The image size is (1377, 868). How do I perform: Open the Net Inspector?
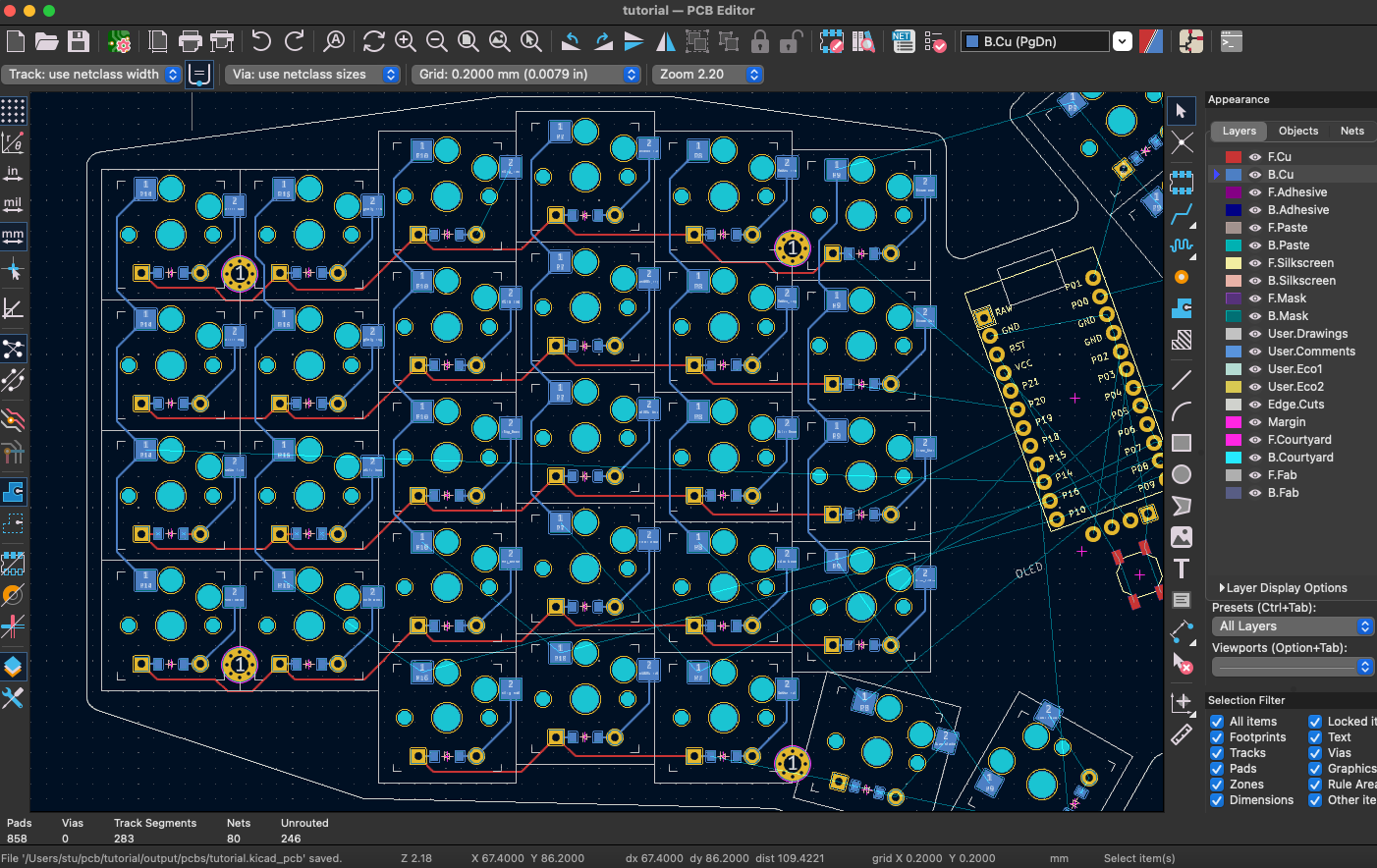pyautogui.click(x=903, y=41)
